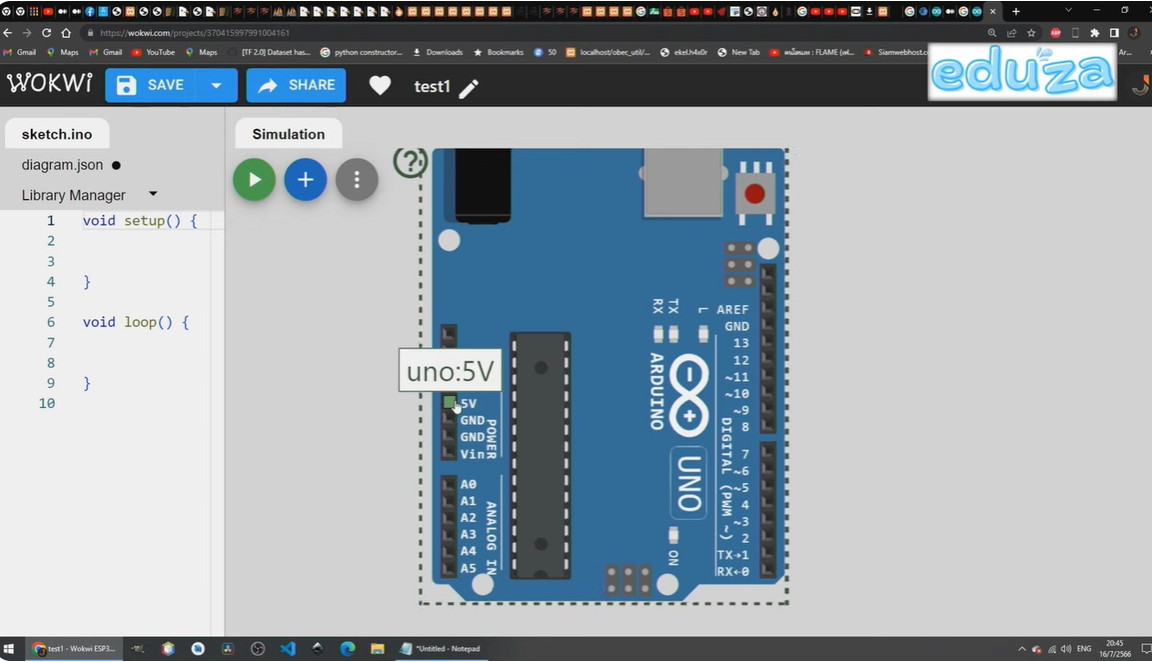Click the question mark help icon
This screenshot has width=1152, height=662.
[x=410, y=161]
